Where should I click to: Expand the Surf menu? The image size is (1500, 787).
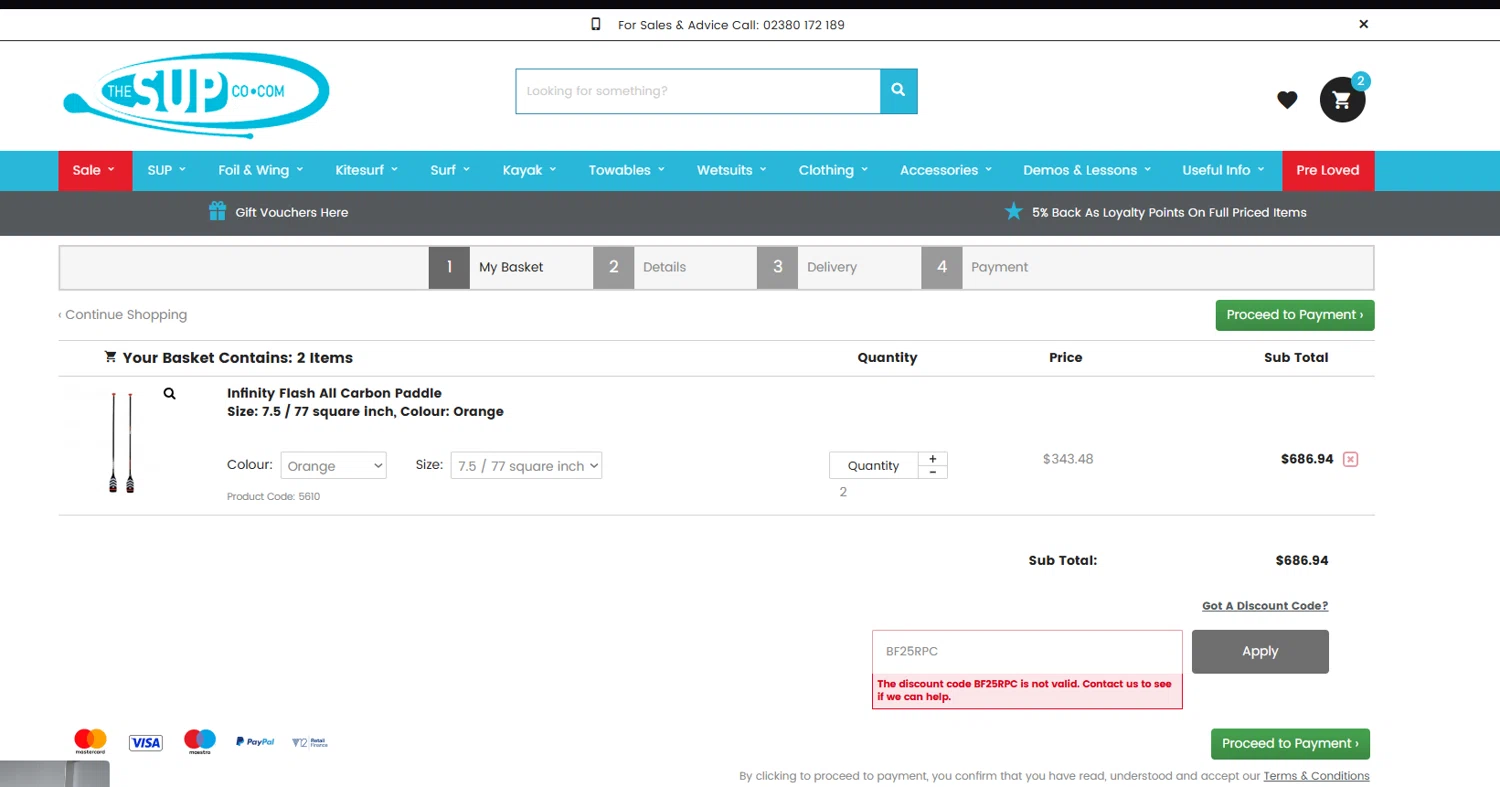450,170
